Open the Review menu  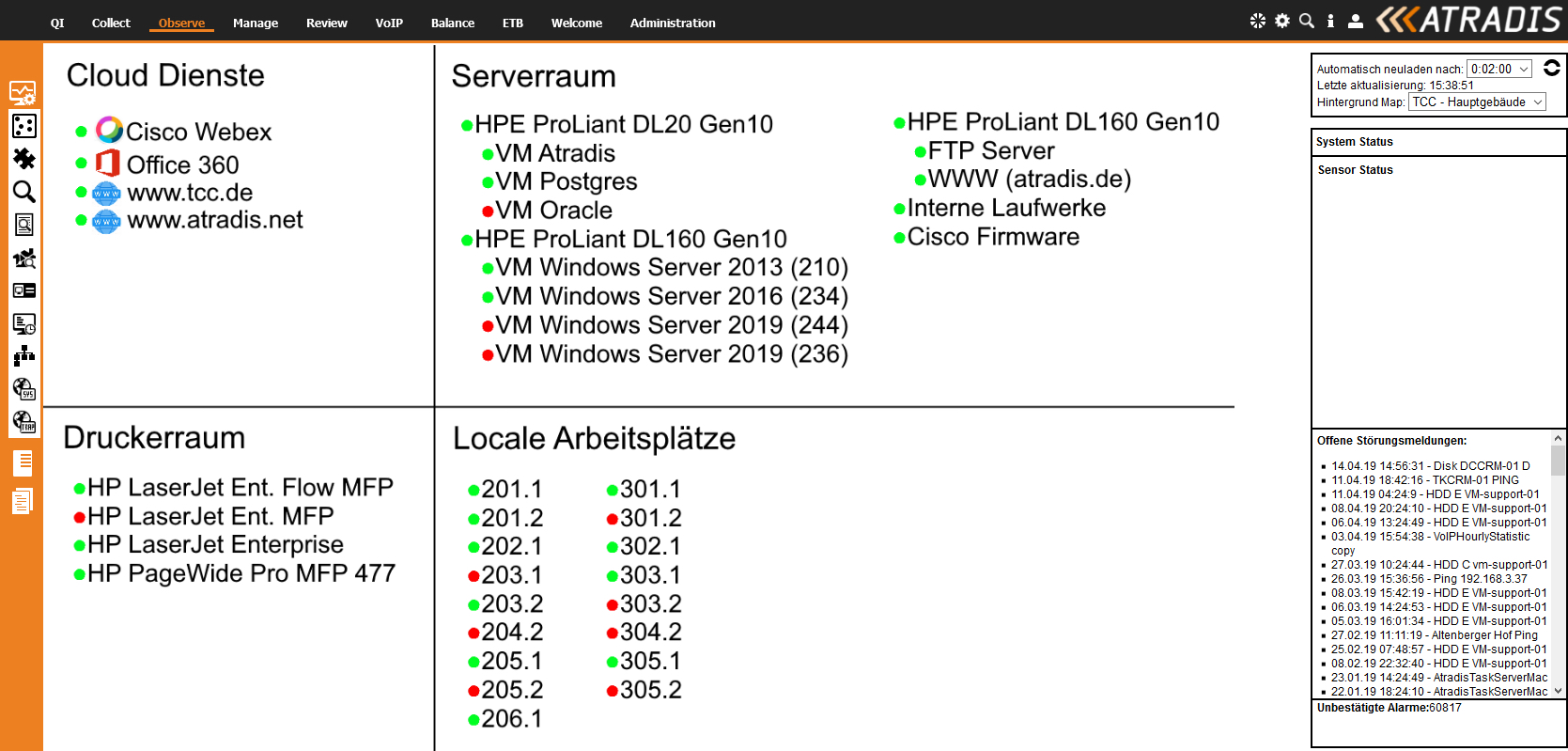click(x=327, y=23)
